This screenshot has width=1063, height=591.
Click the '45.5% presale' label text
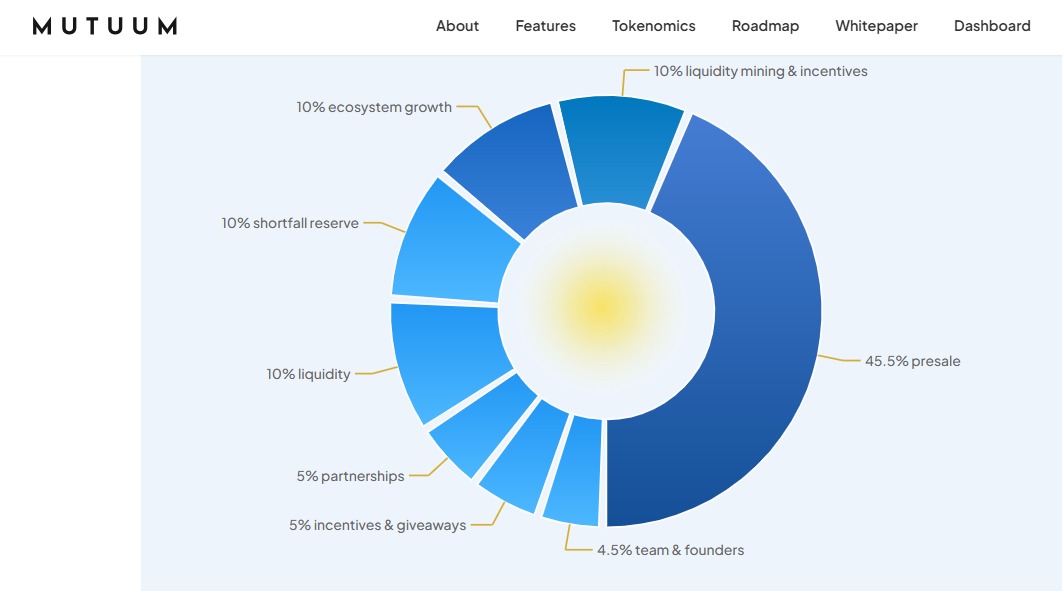tap(913, 361)
